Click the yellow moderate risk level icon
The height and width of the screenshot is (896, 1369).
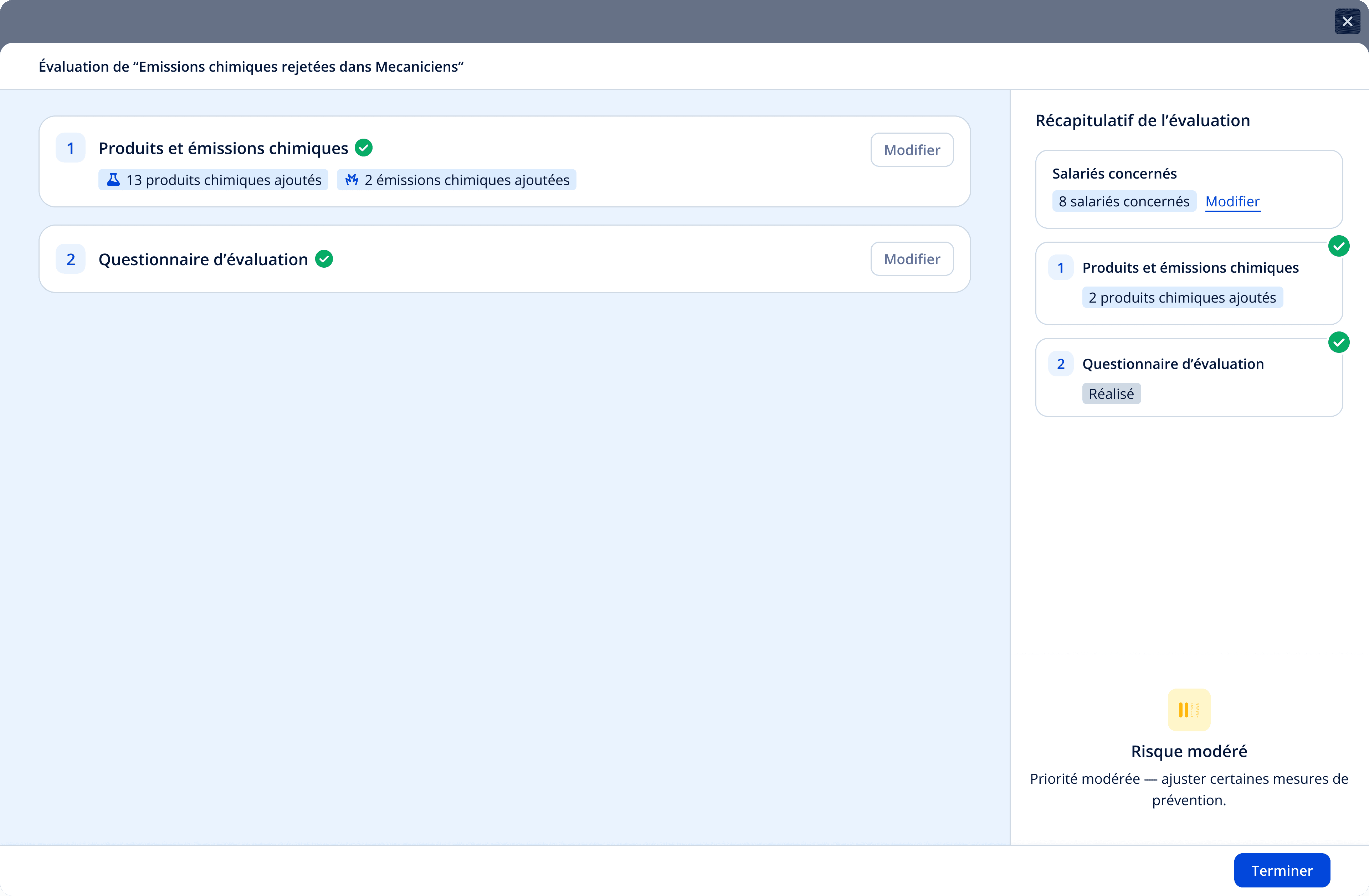coord(1188,710)
